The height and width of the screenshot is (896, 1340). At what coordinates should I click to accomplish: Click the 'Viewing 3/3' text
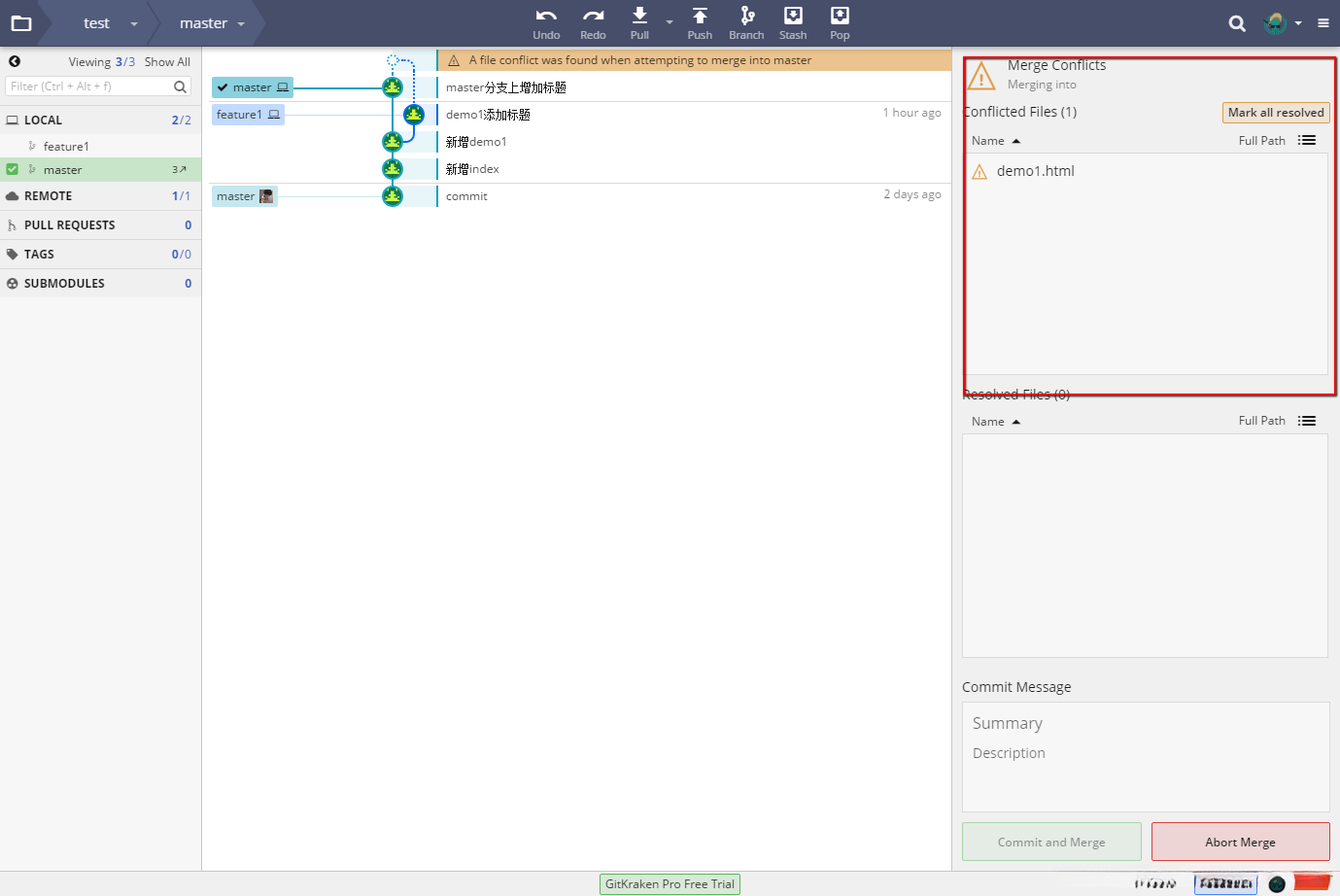102,61
